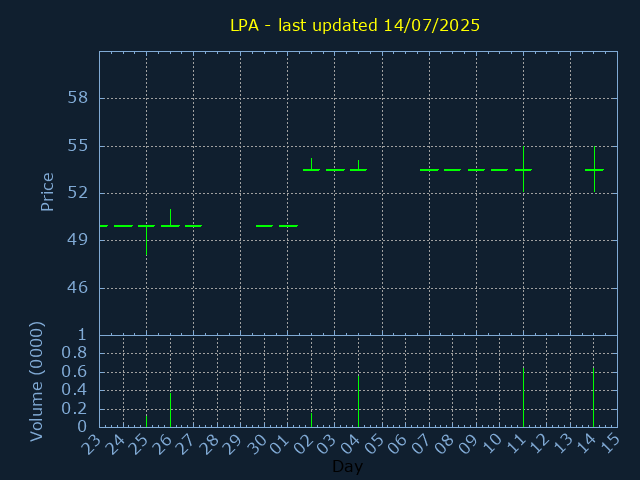Click the chart title LPA last updated 14/07/2025

355,25
